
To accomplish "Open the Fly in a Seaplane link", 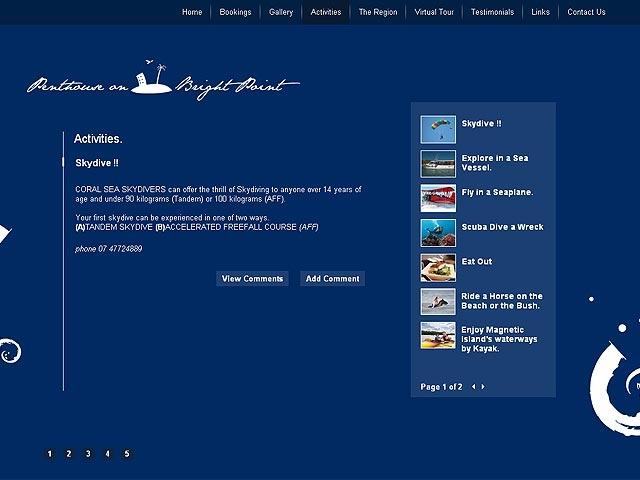I will pos(497,192).
